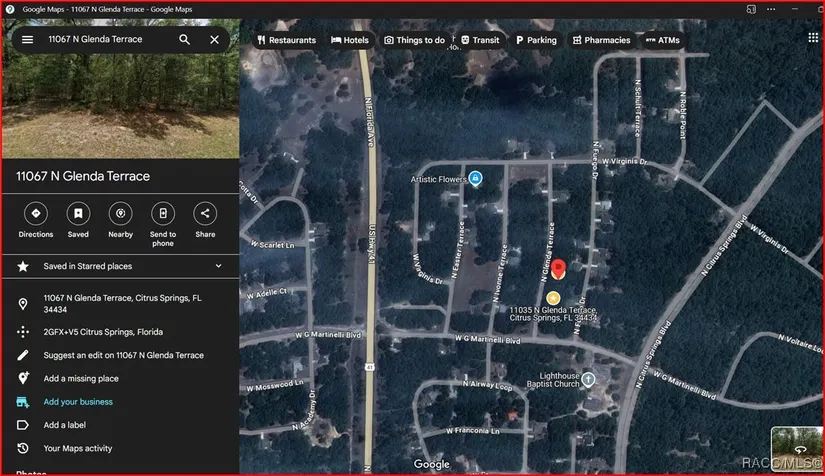The width and height of the screenshot is (825, 476).
Task: Click Send to phone icon
Action: 163,214
